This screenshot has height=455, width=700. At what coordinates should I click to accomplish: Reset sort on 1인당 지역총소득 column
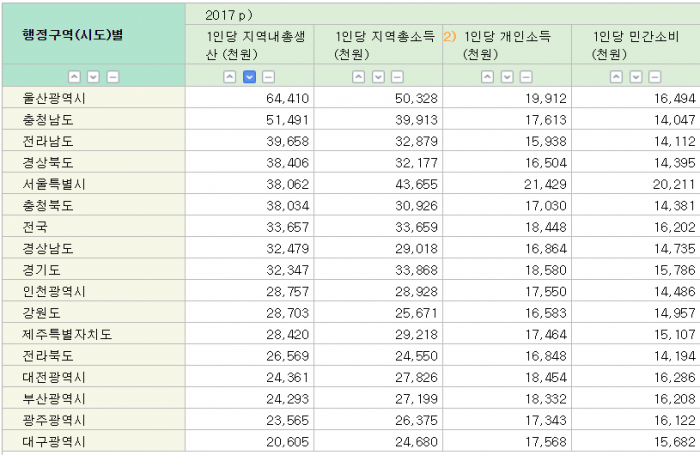pos(397,77)
